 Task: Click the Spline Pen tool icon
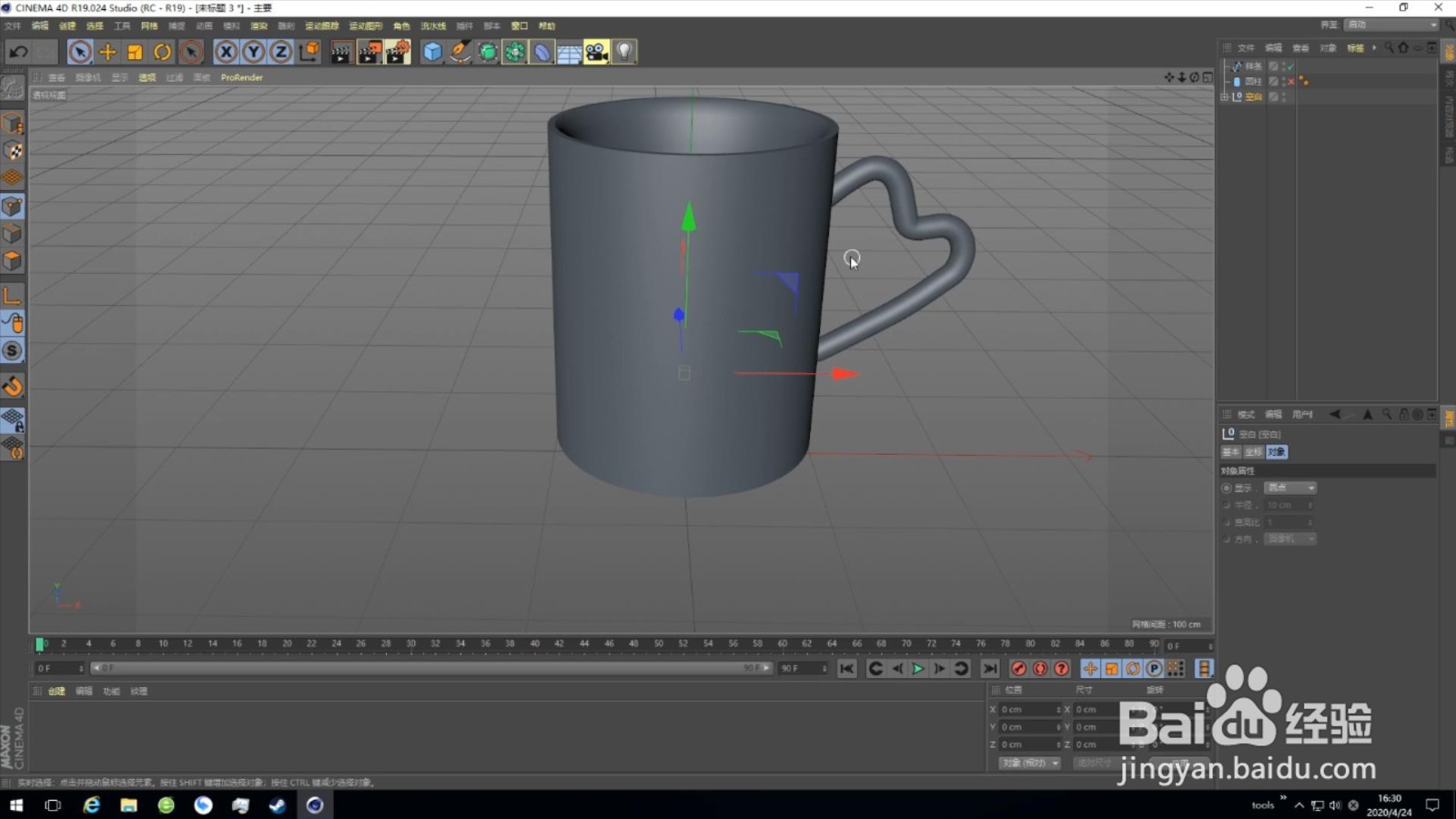click(x=460, y=52)
